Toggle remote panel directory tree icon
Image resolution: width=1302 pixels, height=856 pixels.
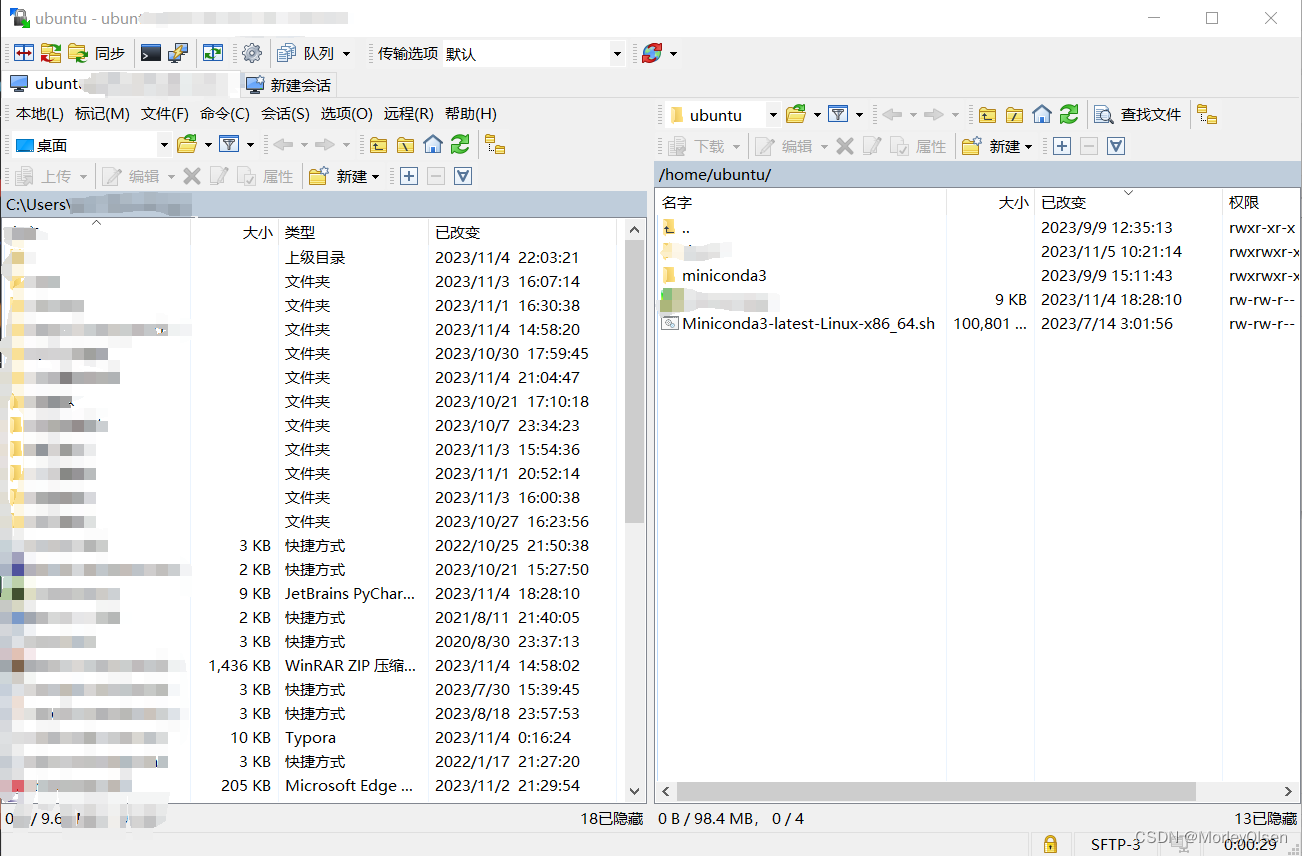[x=1207, y=115]
